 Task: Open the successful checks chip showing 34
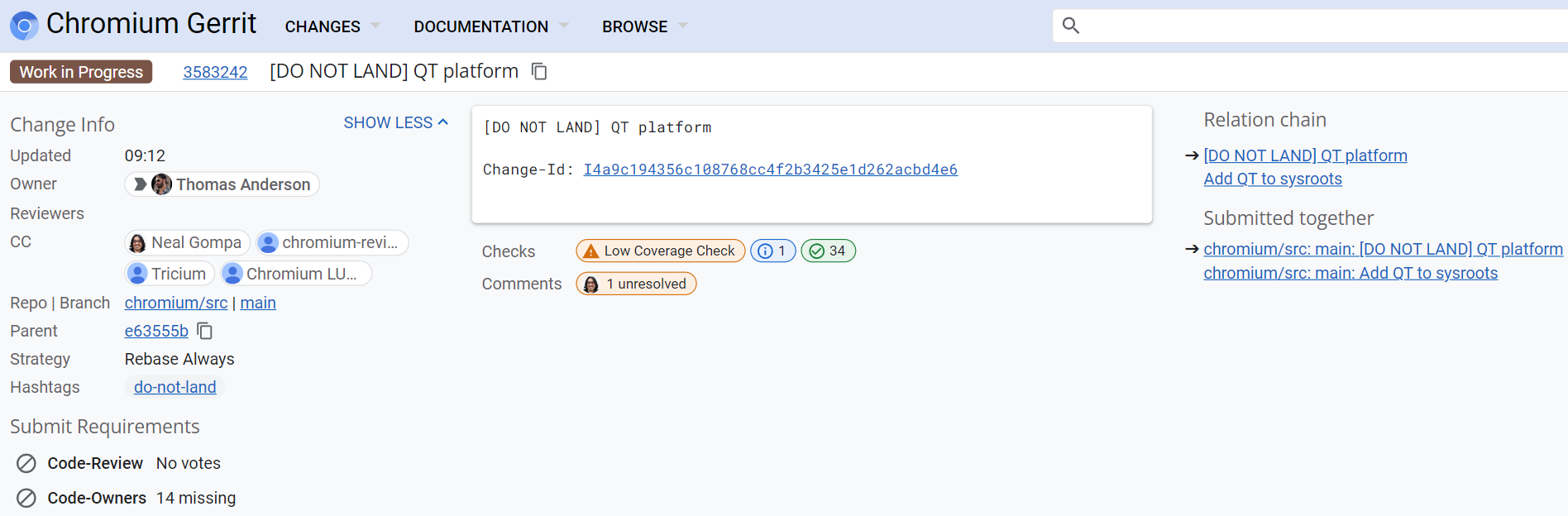(828, 251)
